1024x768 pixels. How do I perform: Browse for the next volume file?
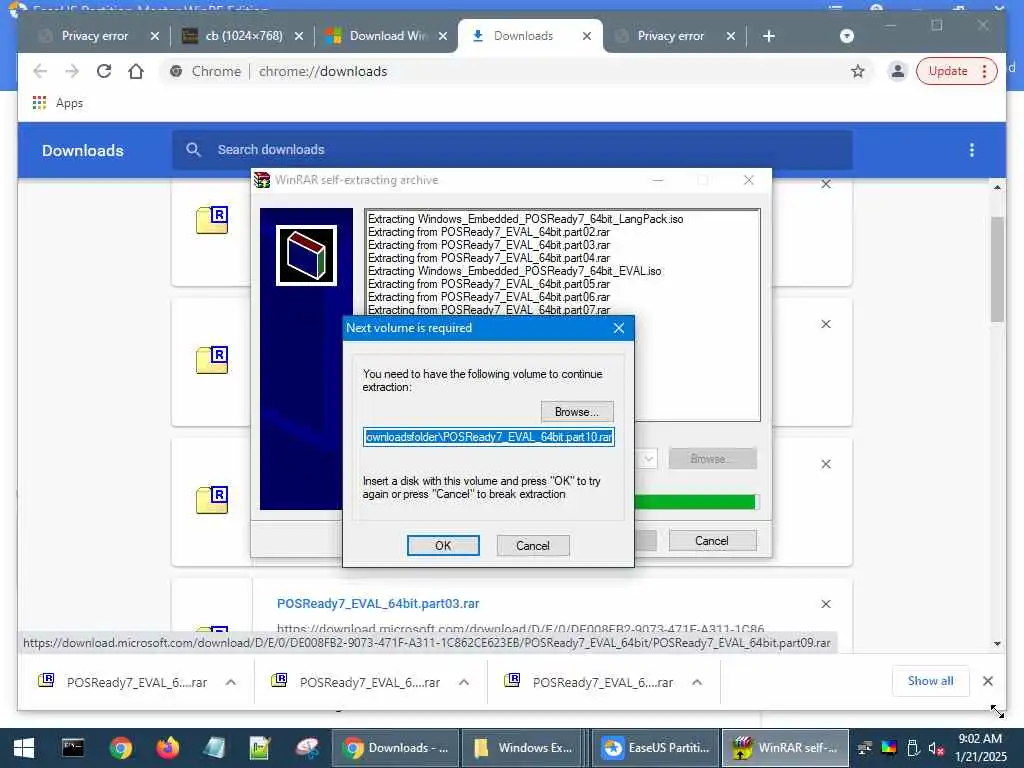[577, 411]
